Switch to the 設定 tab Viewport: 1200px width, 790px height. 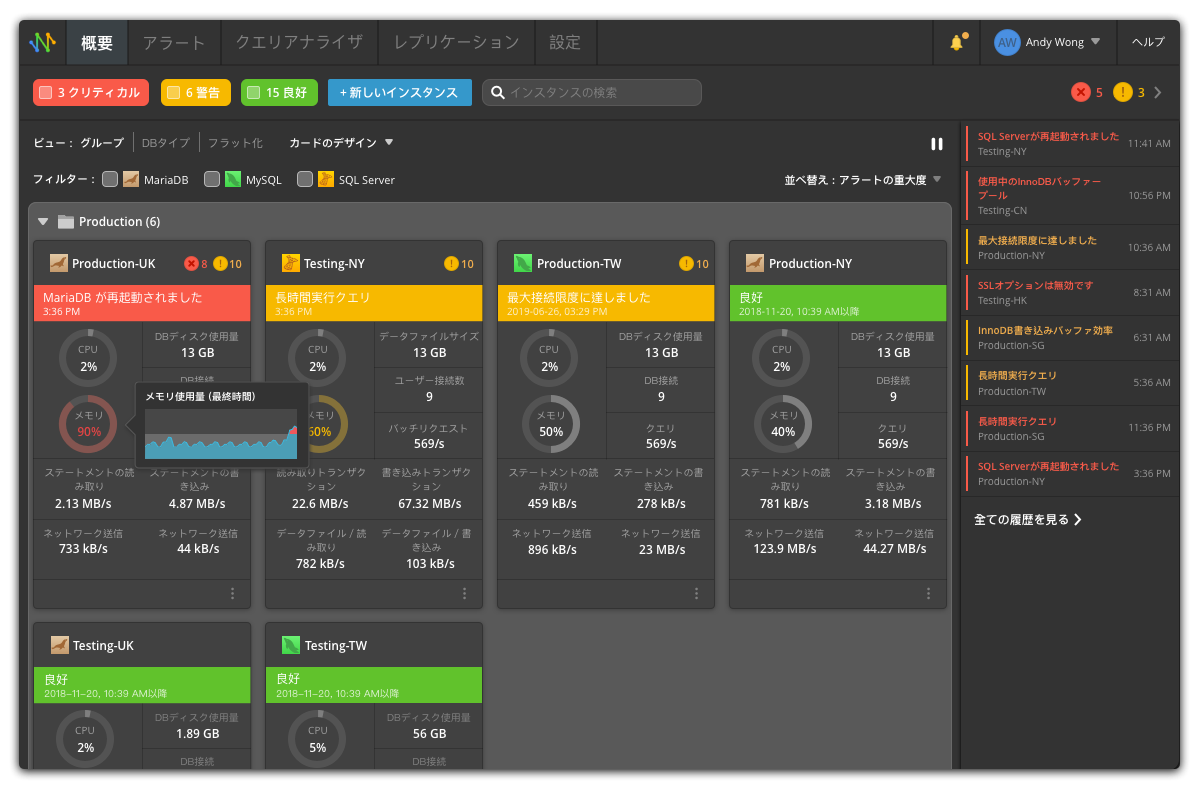[565, 43]
